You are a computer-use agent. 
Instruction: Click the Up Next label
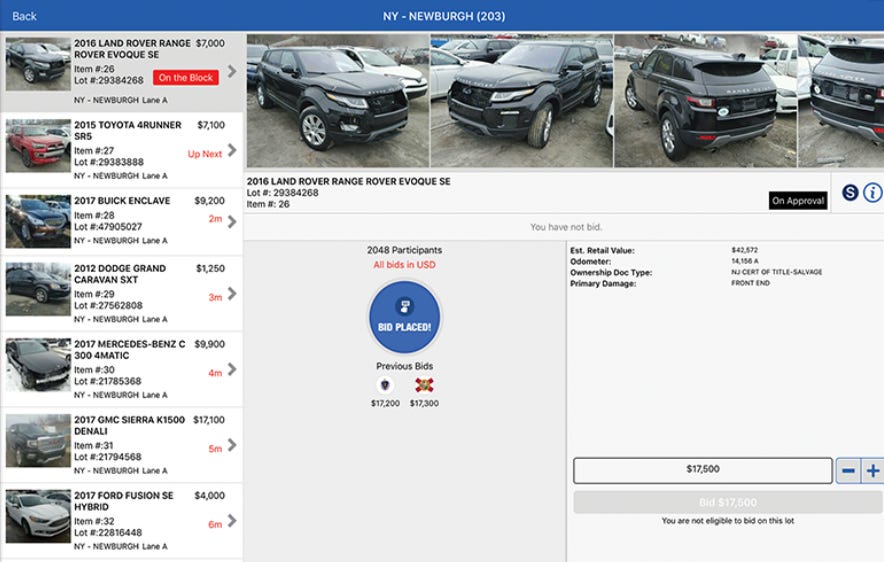point(205,154)
